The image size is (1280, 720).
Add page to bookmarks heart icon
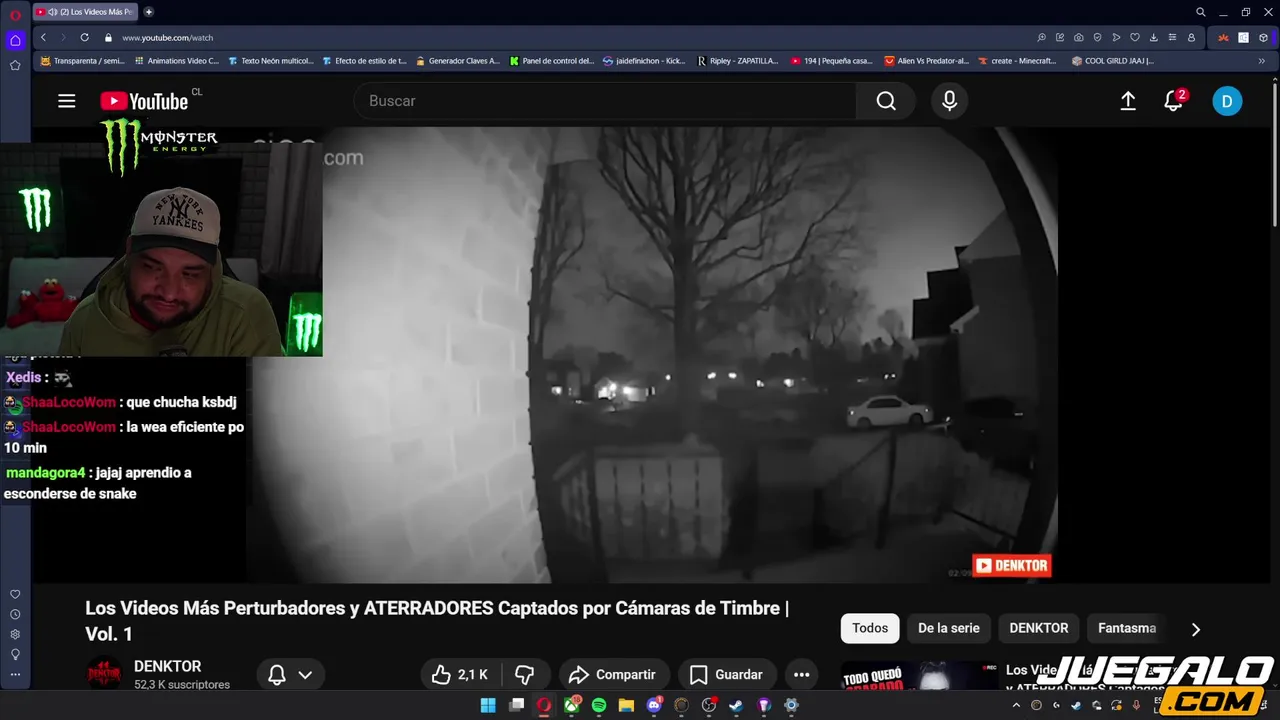point(1135,37)
